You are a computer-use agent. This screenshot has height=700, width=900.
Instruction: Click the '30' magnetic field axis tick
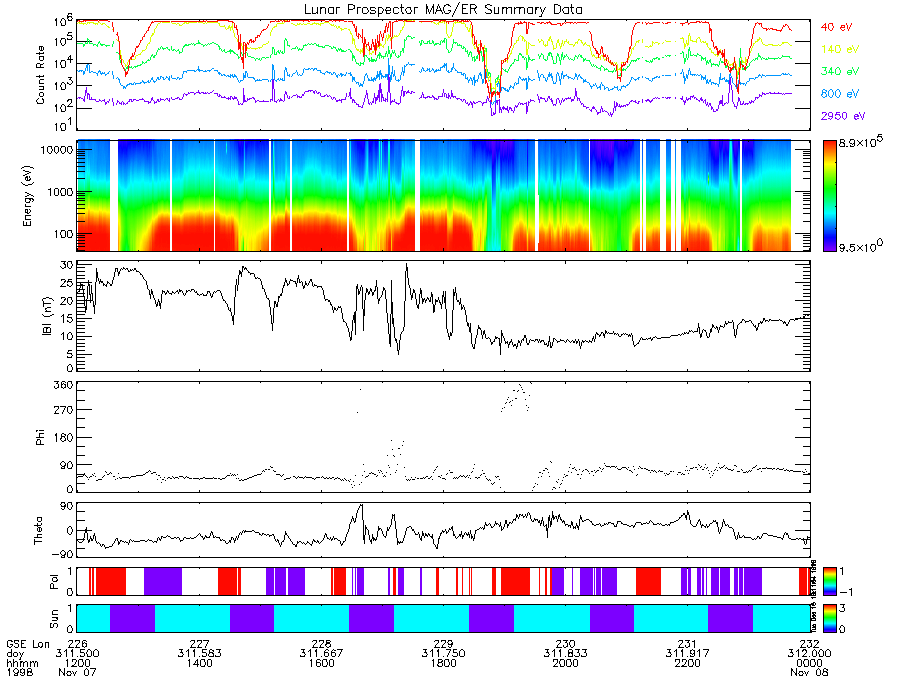point(67,265)
